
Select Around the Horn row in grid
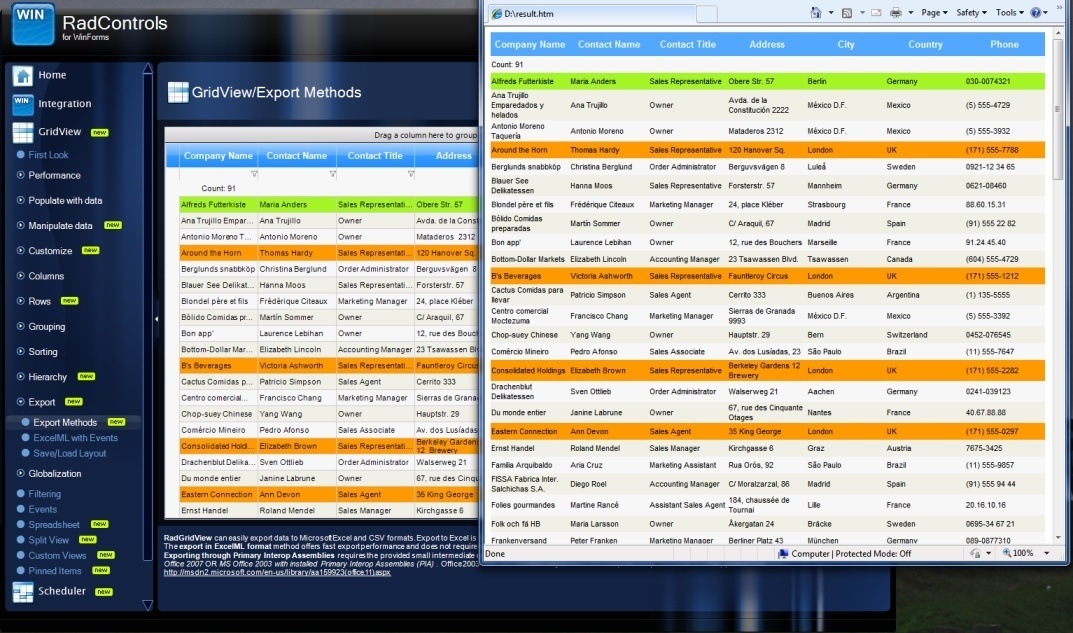tap(328, 253)
